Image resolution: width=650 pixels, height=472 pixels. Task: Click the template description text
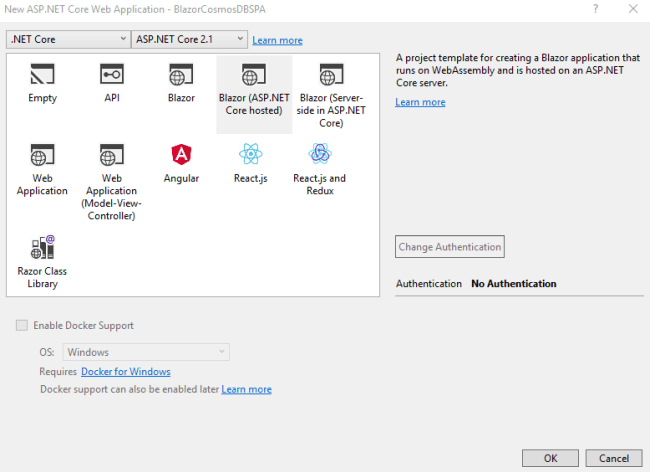click(x=518, y=70)
